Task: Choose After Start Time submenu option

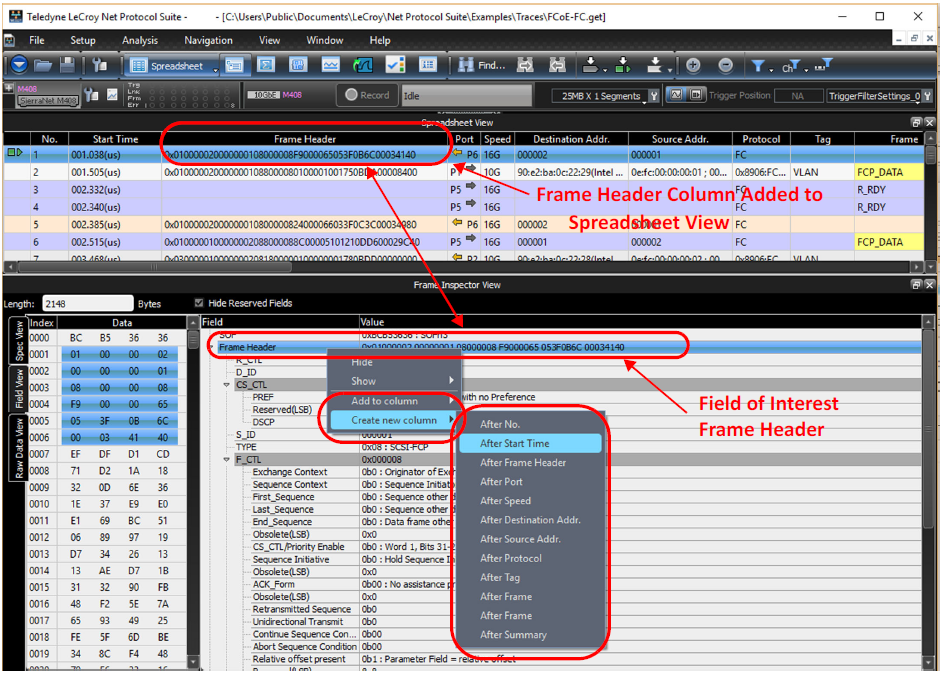Action: click(531, 444)
